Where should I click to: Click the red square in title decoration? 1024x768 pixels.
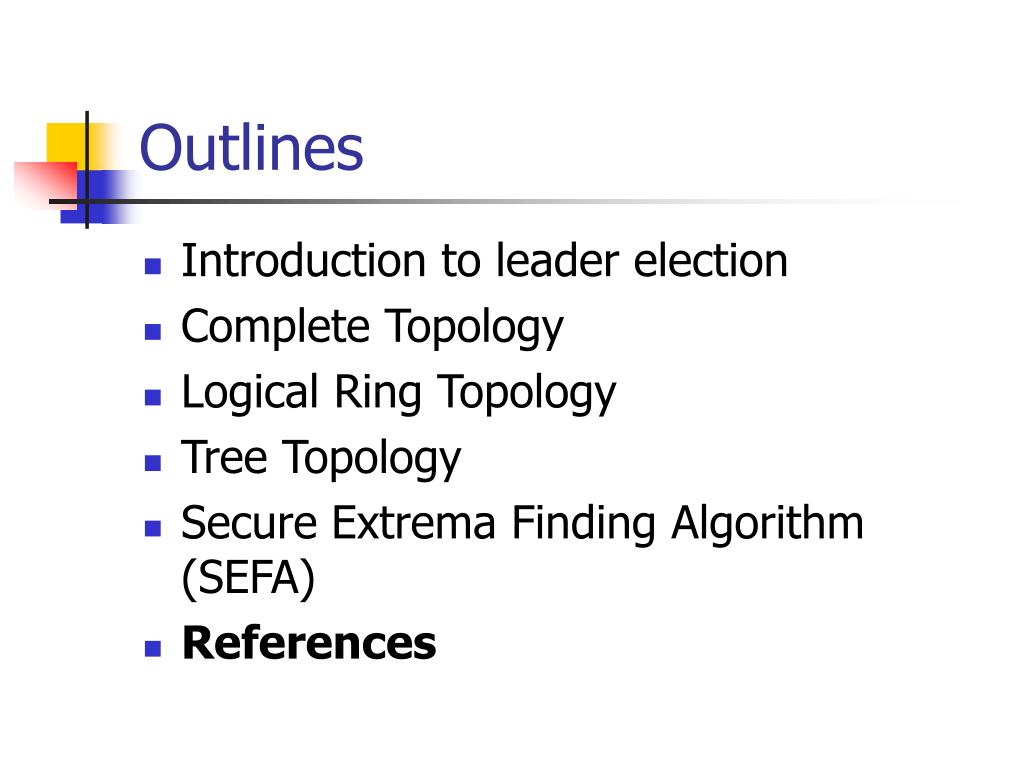pyautogui.click(x=44, y=184)
